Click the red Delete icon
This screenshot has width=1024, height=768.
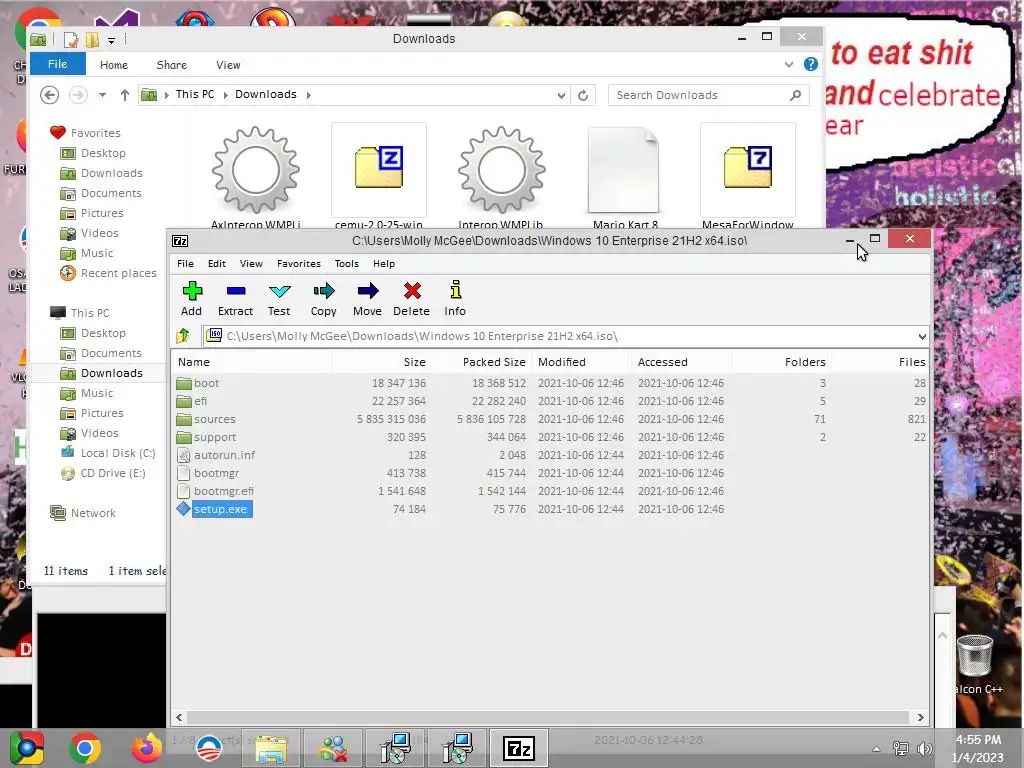point(411,299)
